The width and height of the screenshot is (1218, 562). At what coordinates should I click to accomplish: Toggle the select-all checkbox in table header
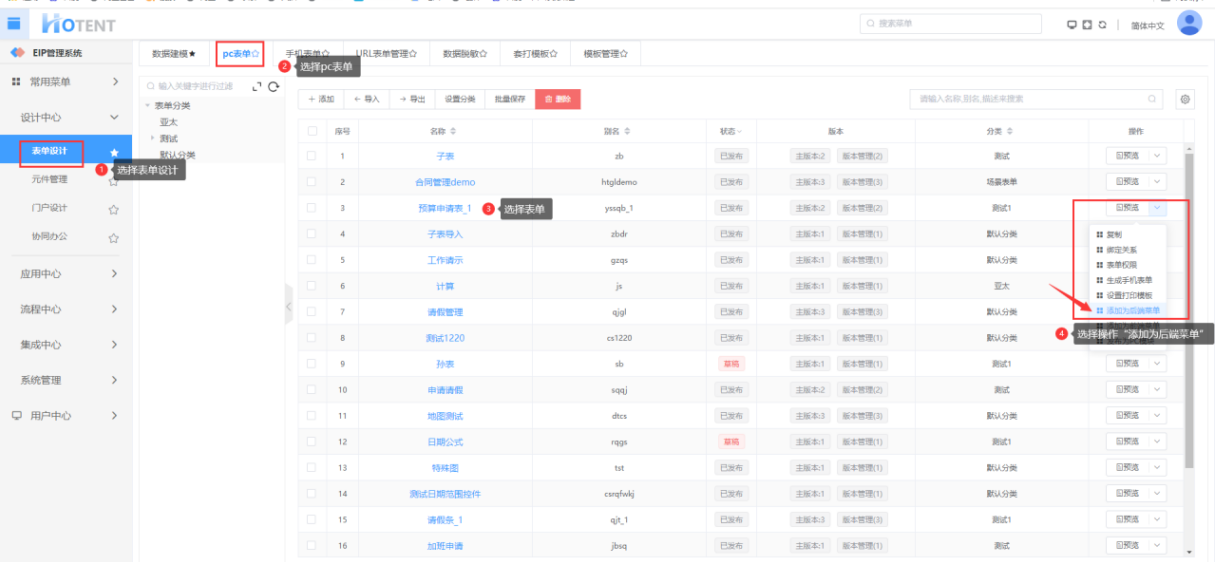313,131
